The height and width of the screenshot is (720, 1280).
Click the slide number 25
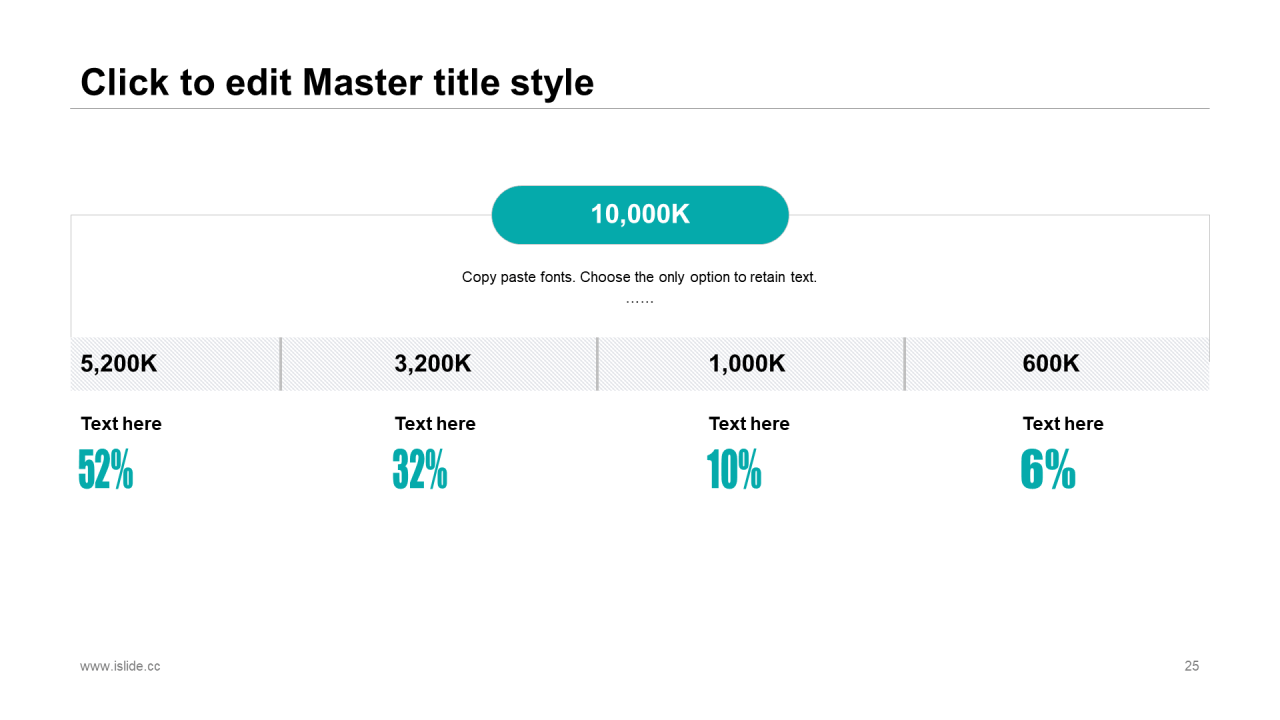(x=1192, y=666)
